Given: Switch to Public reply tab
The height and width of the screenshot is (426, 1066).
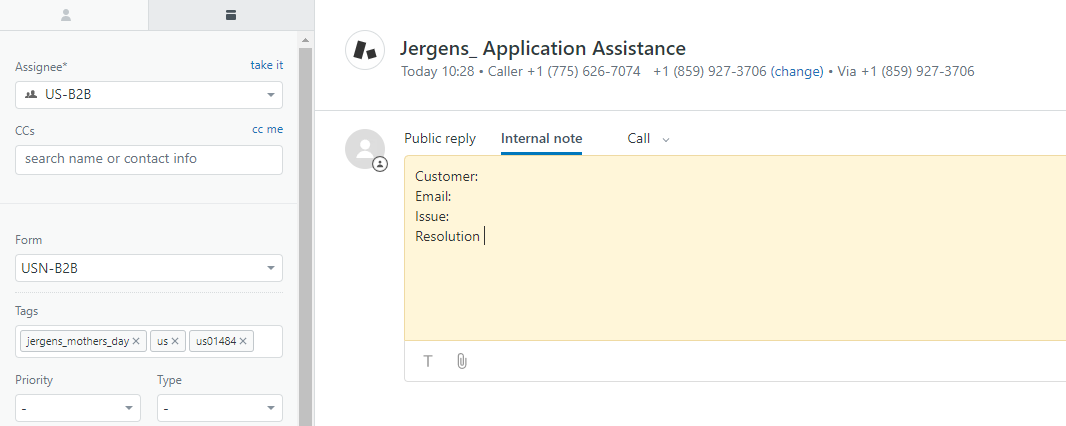Looking at the screenshot, I should coord(440,139).
